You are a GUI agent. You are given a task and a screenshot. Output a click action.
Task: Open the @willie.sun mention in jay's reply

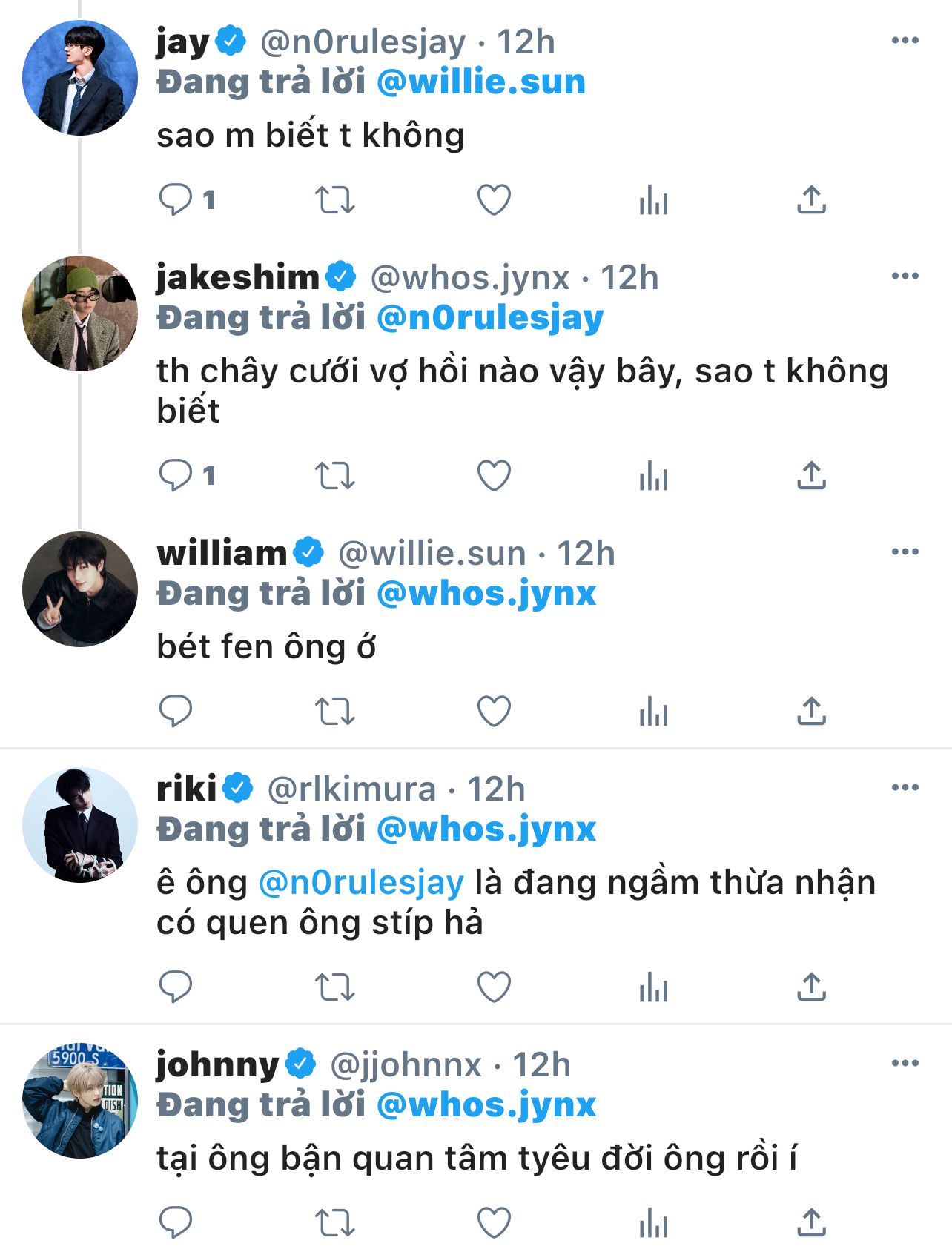(x=481, y=82)
